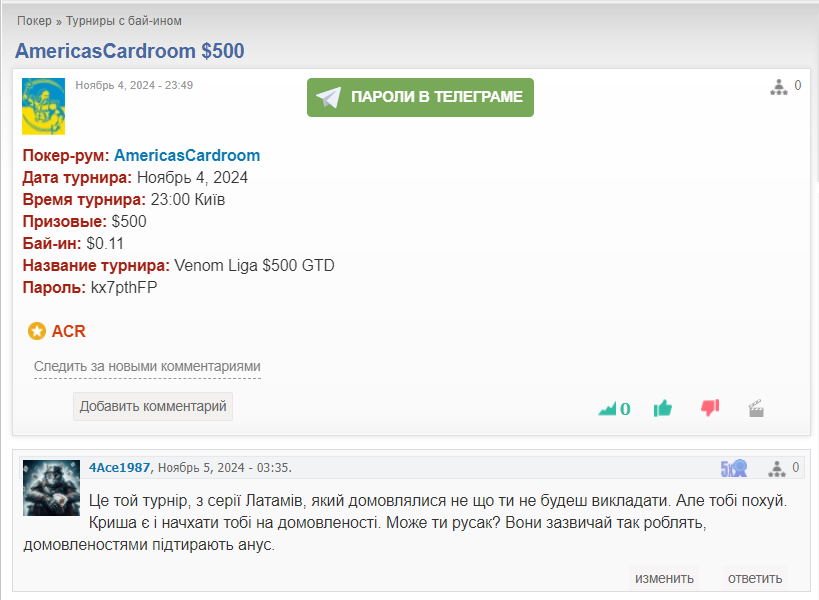Open the 4Ace1987 username link
This screenshot has height=600, width=819.
coord(120,467)
